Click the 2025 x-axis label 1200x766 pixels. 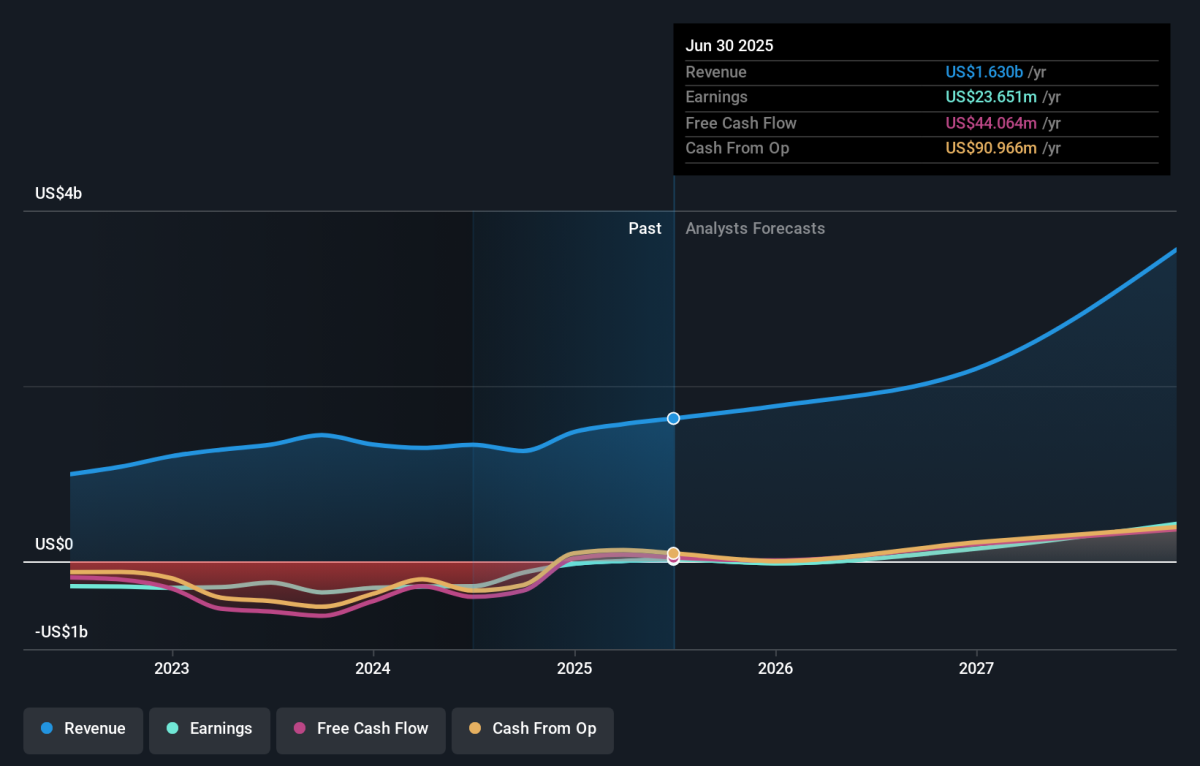[574, 668]
